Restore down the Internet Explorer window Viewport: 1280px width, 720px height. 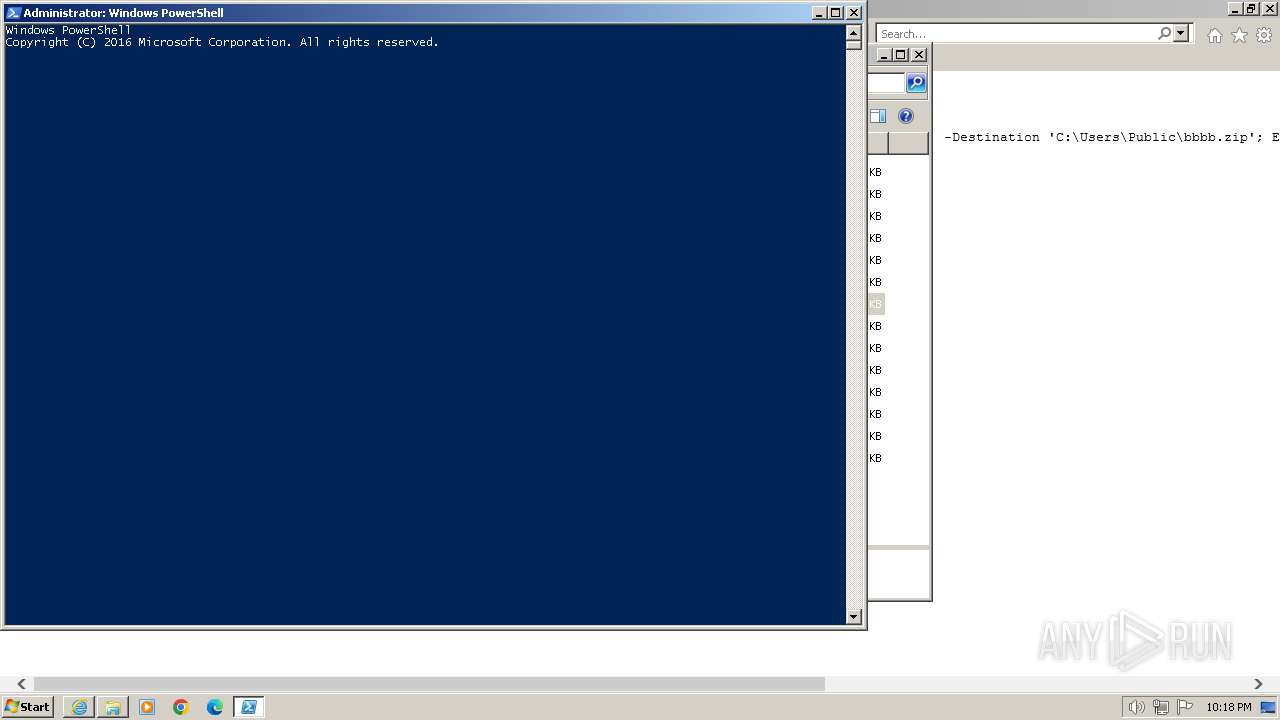(1251, 9)
